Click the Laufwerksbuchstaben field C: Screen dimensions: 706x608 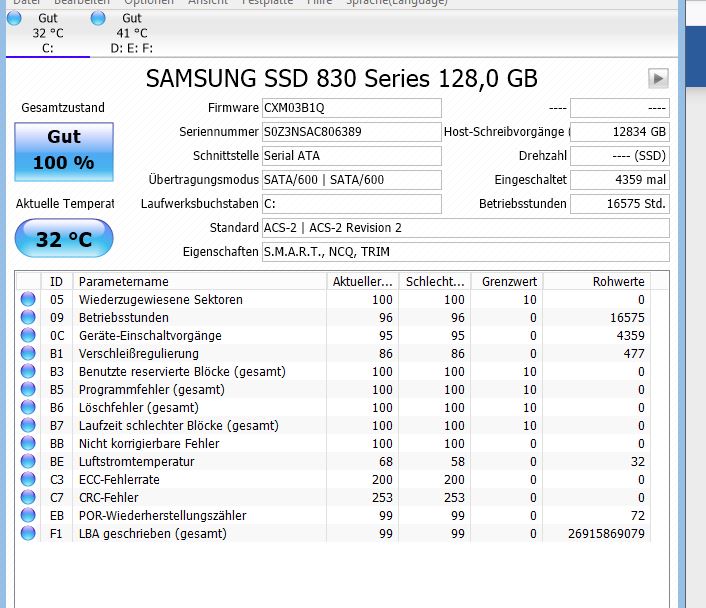point(352,204)
